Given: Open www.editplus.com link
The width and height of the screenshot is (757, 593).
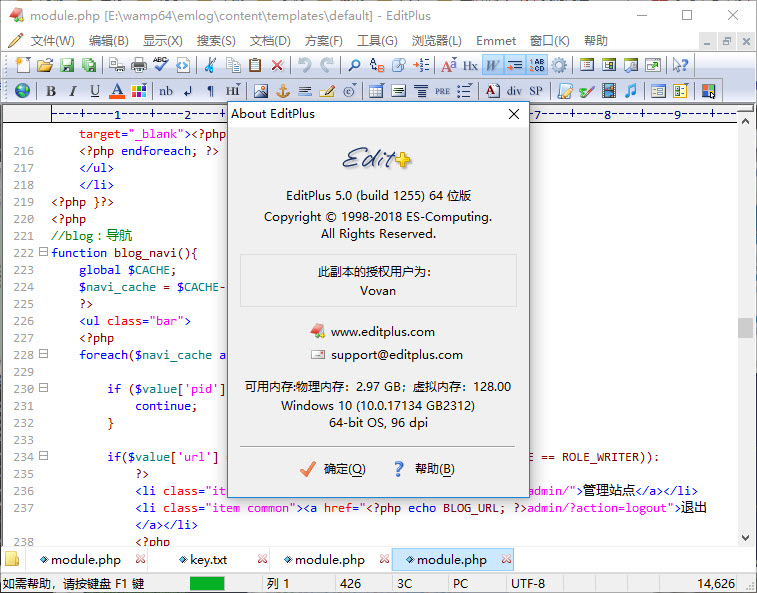Looking at the screenshot, I should point(382,332).
